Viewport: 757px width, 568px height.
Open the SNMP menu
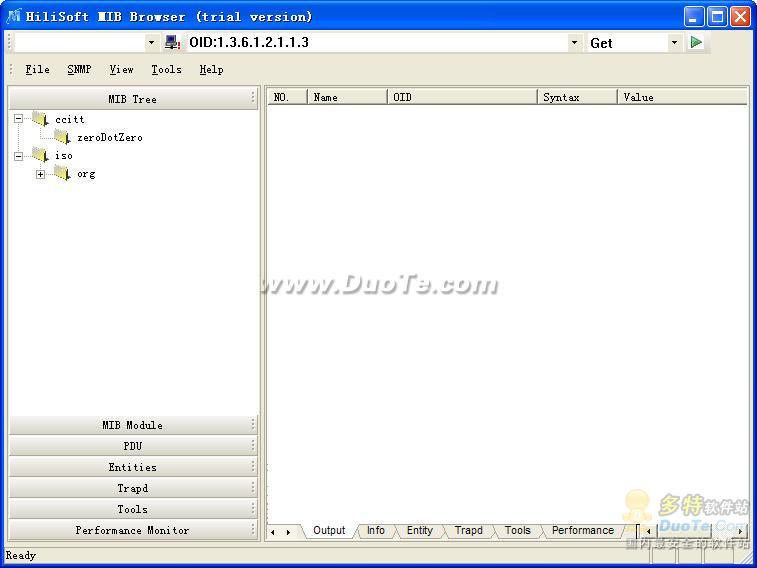[79, 69]
